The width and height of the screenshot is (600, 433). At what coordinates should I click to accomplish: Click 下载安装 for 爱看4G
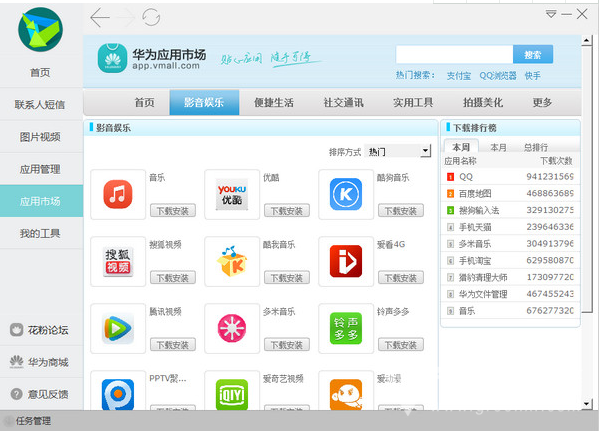coord(401,277)
